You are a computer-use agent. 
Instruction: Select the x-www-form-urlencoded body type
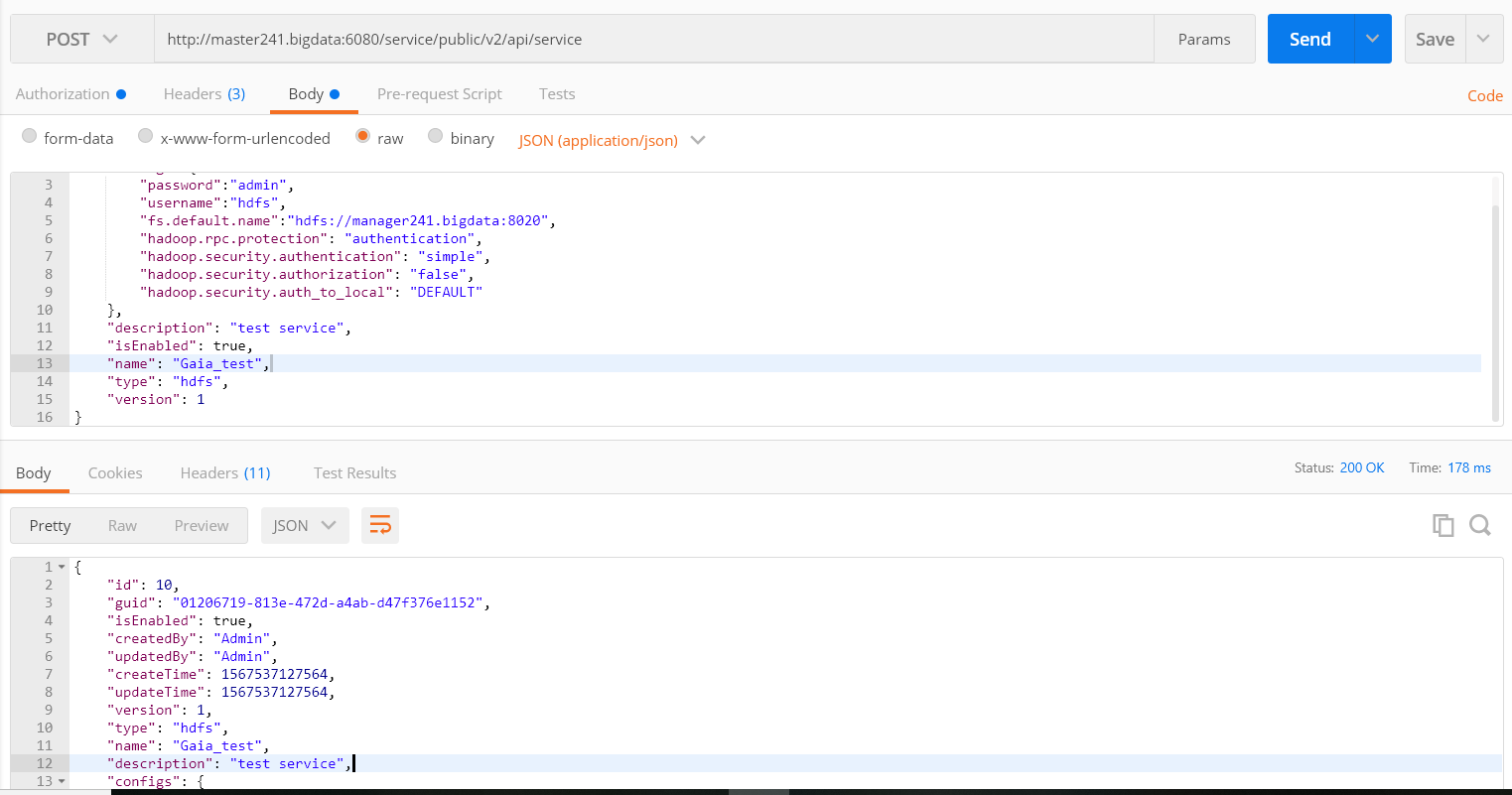click(145, 138)
